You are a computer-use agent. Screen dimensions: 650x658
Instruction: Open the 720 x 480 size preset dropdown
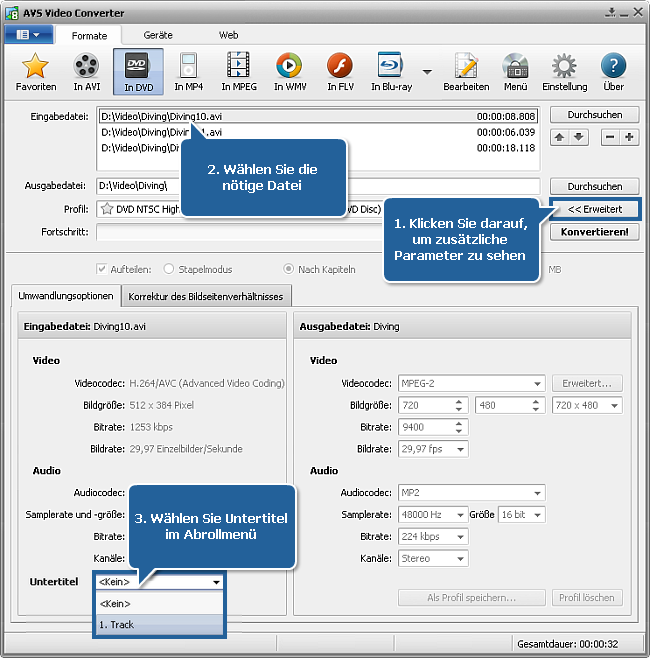coord(587,405)
